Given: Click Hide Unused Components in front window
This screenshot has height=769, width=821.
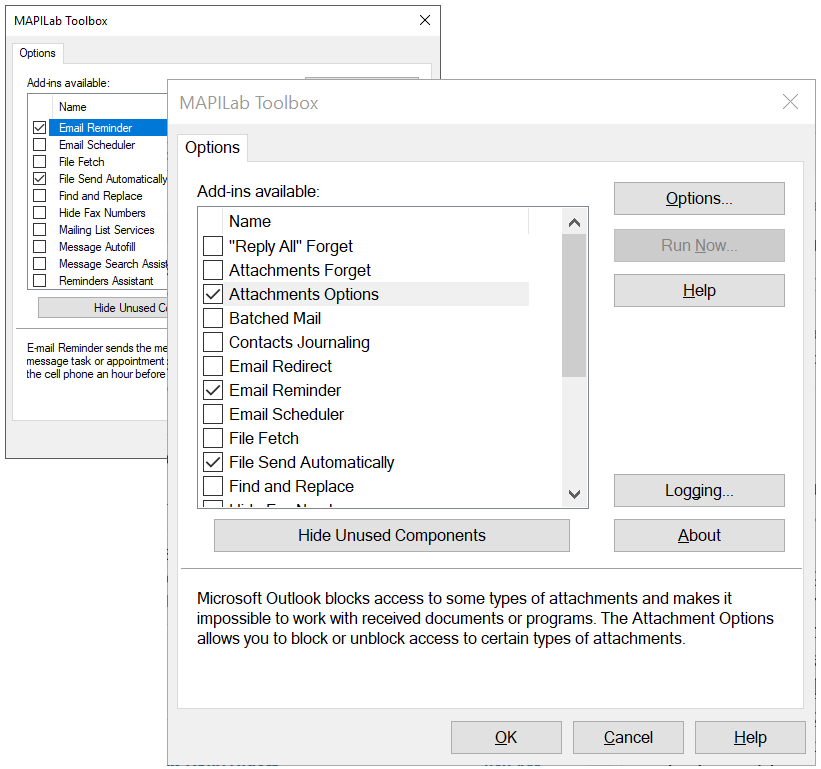Looking at the screenshot, I should coord(392,536).
